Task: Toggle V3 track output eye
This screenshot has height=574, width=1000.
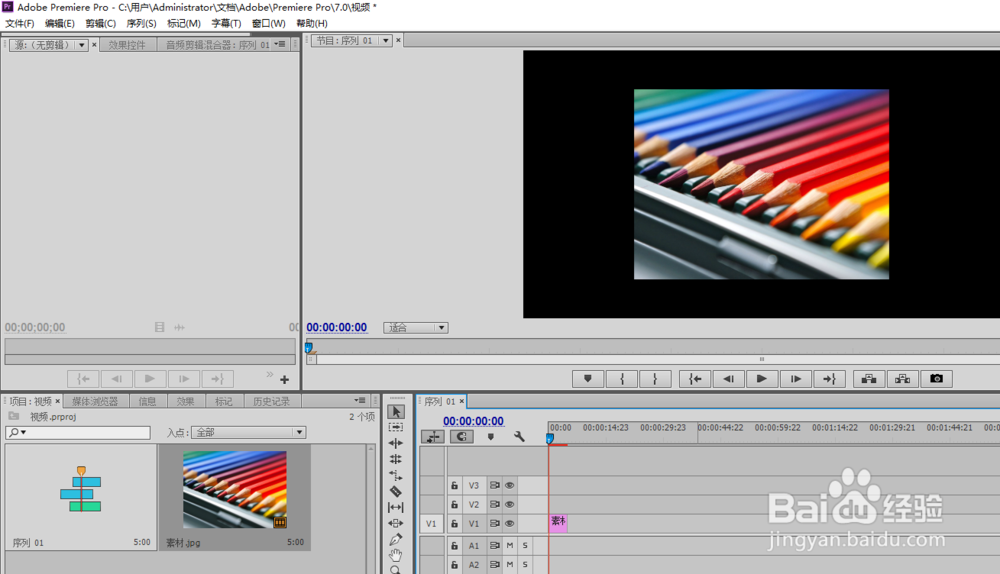Action: click(510, 485)
